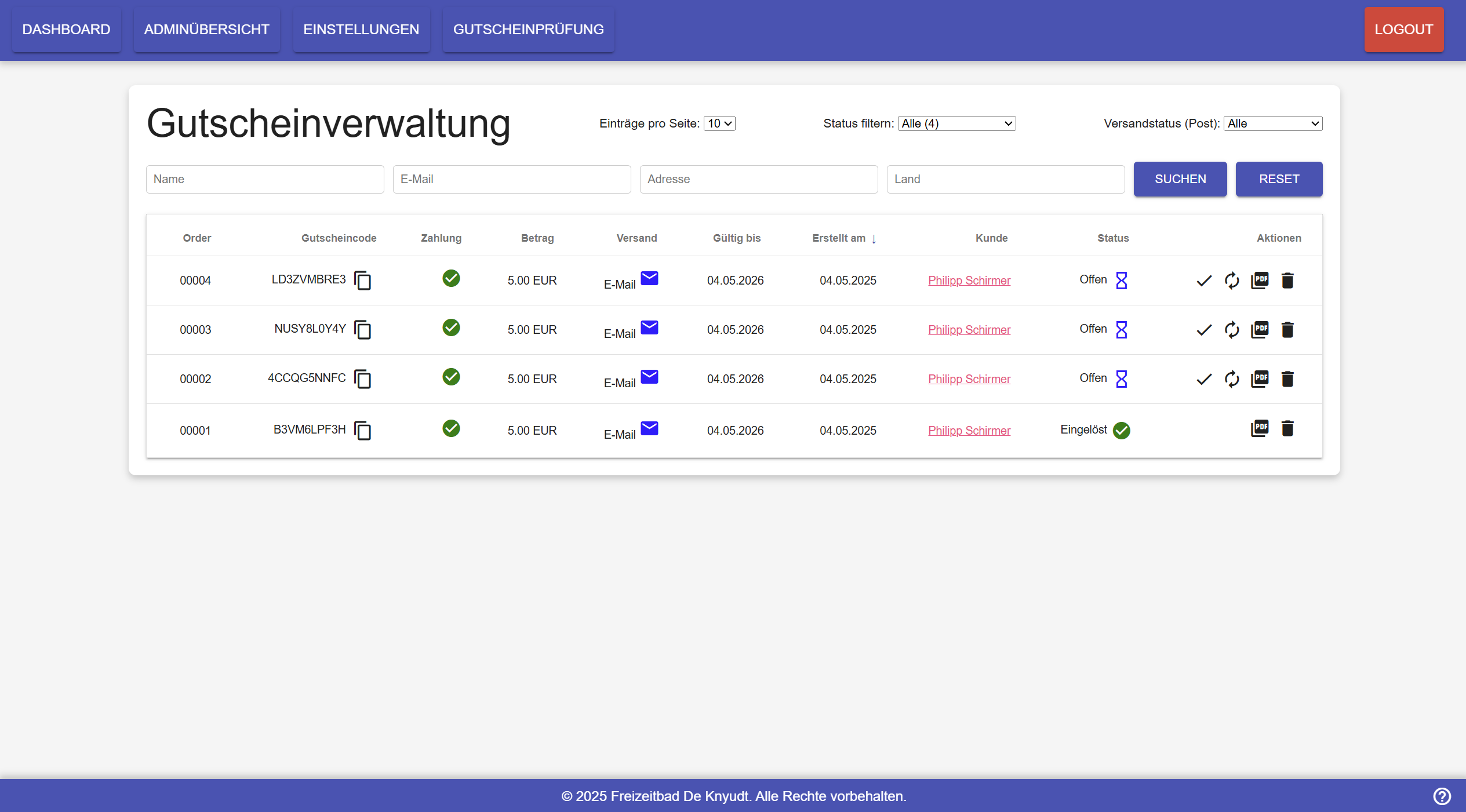The image size is (1466, 812).
Task: Open customer Philipp Schirmer for order 00002
Action: pos(969,379)
